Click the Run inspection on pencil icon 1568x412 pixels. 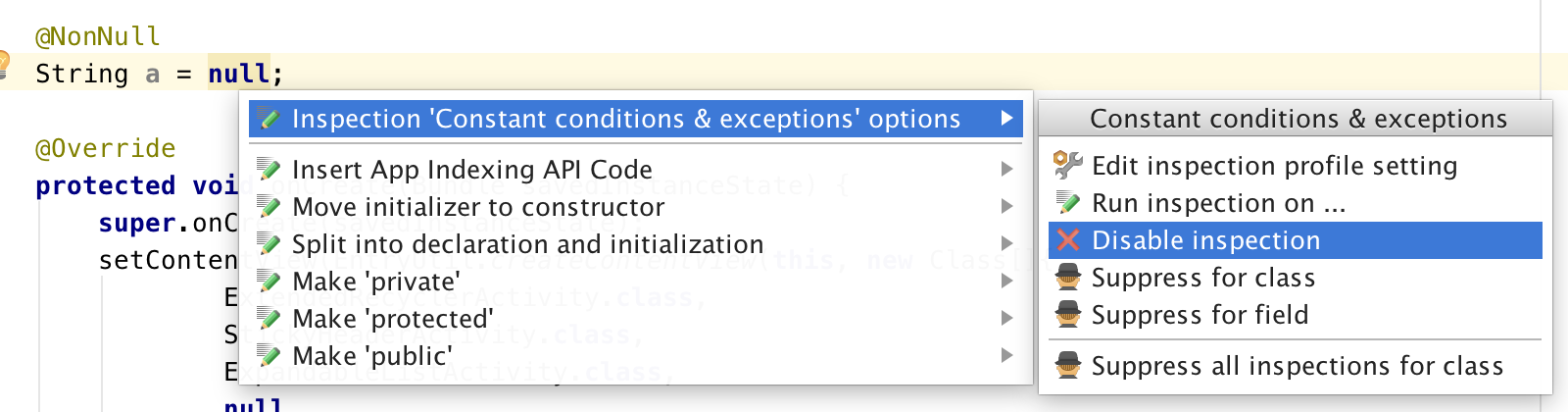click(1068, 203)
